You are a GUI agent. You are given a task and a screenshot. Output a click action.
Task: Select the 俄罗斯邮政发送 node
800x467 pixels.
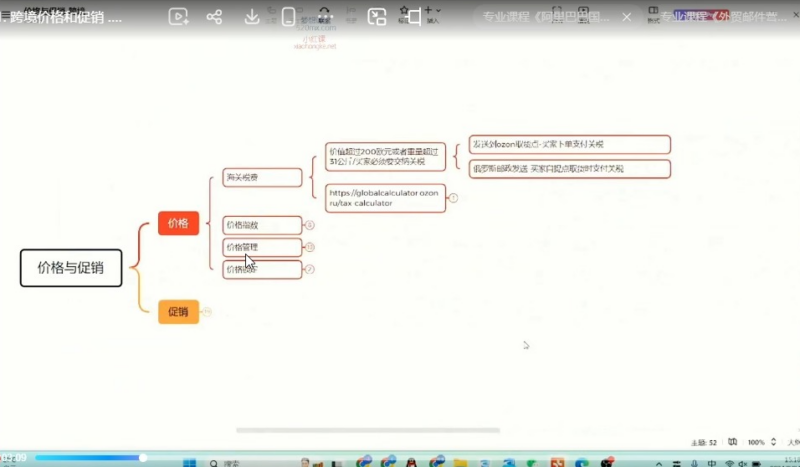tap(569, 169)
